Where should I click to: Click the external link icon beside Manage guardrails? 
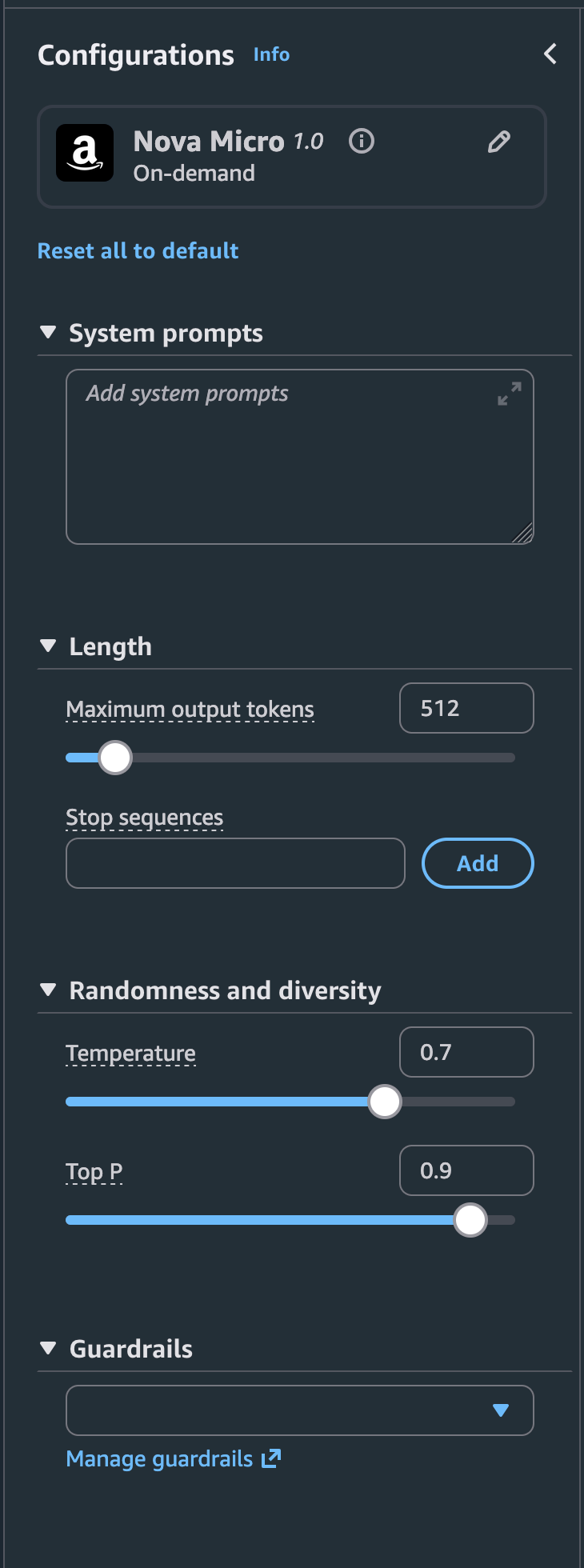[272, 1458]
